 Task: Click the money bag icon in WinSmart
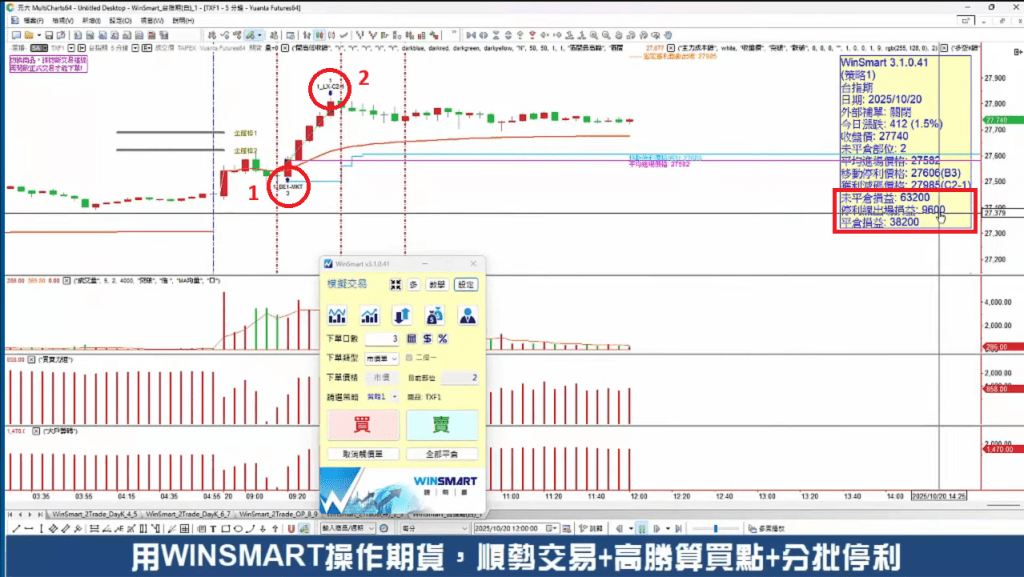434,316
